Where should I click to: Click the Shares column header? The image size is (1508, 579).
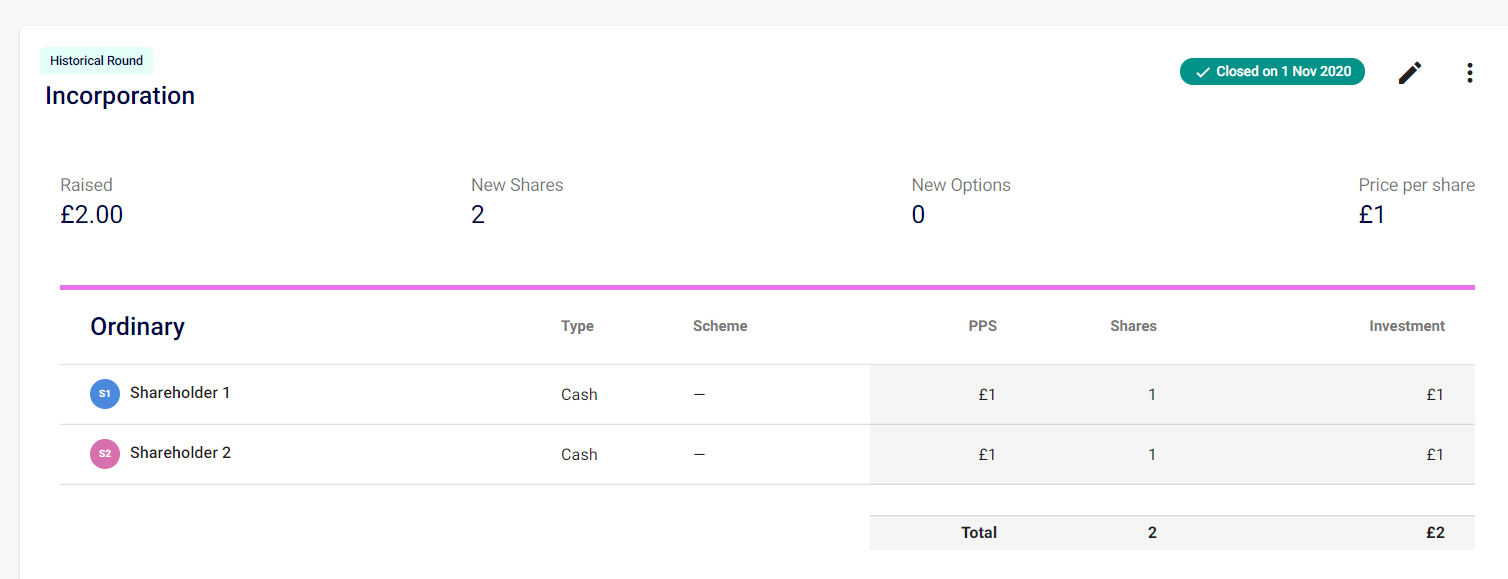[x=1133, y=326]
